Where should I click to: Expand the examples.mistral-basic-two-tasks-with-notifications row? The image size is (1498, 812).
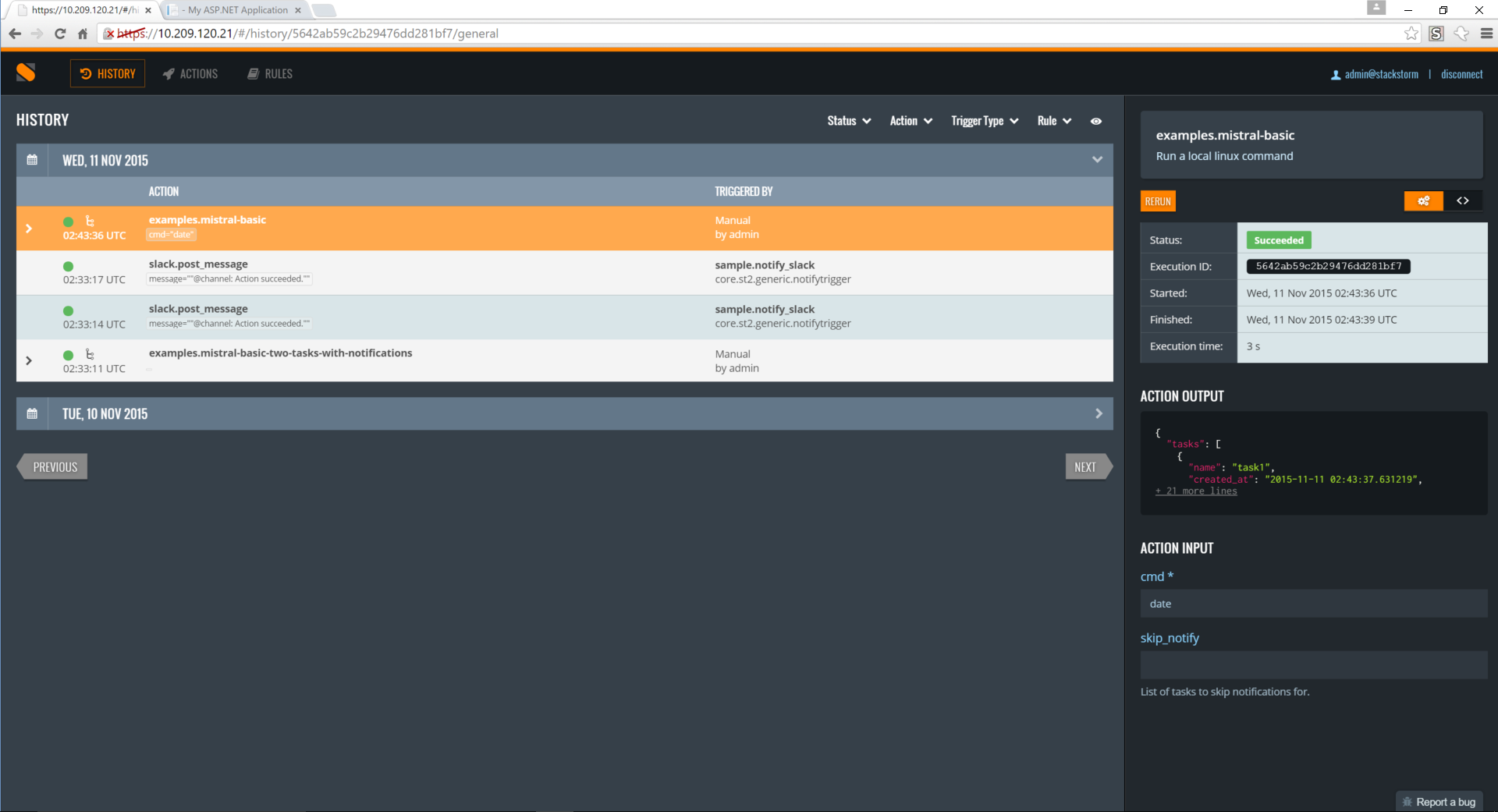29,360
